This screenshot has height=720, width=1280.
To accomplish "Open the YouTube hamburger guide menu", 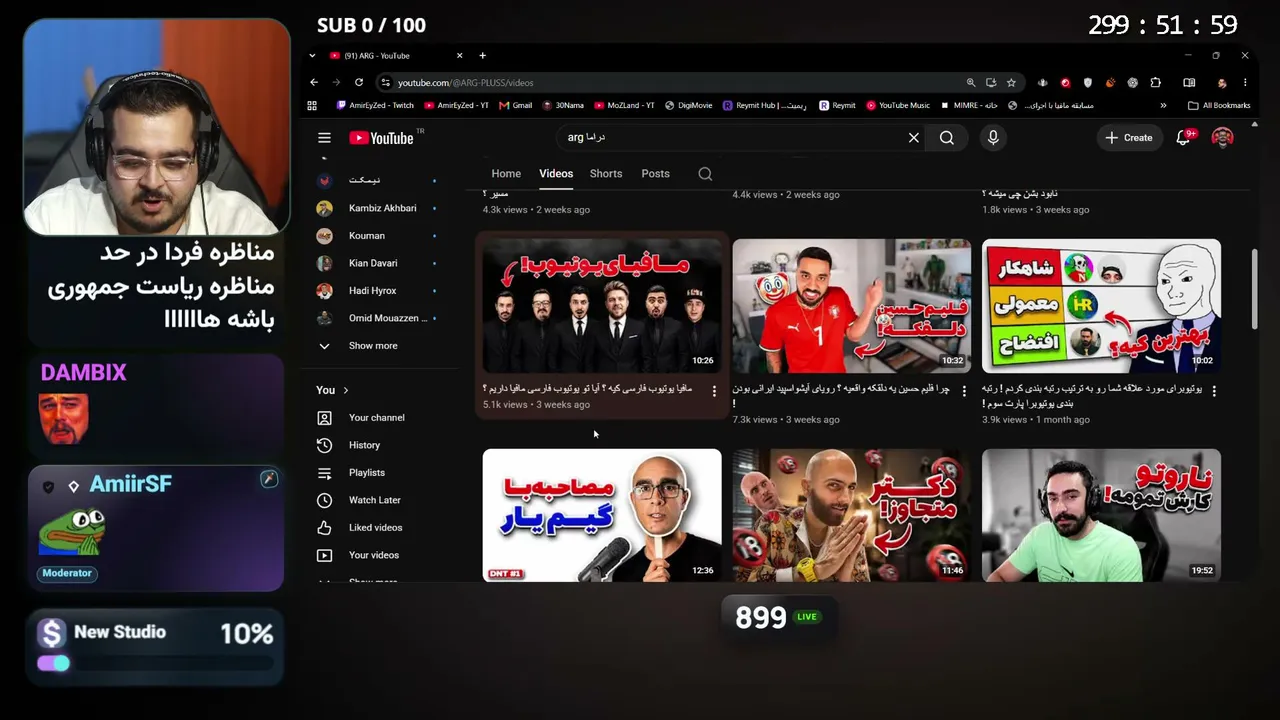I will point(324,138).
